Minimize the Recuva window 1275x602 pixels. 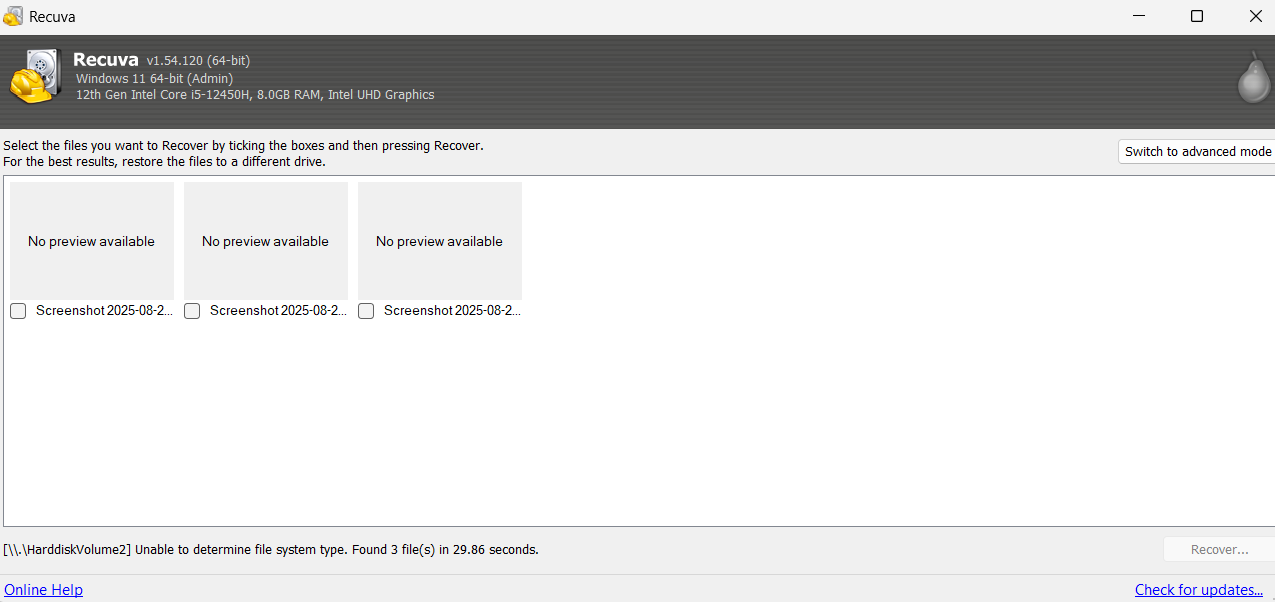(x=1139, y=16)
